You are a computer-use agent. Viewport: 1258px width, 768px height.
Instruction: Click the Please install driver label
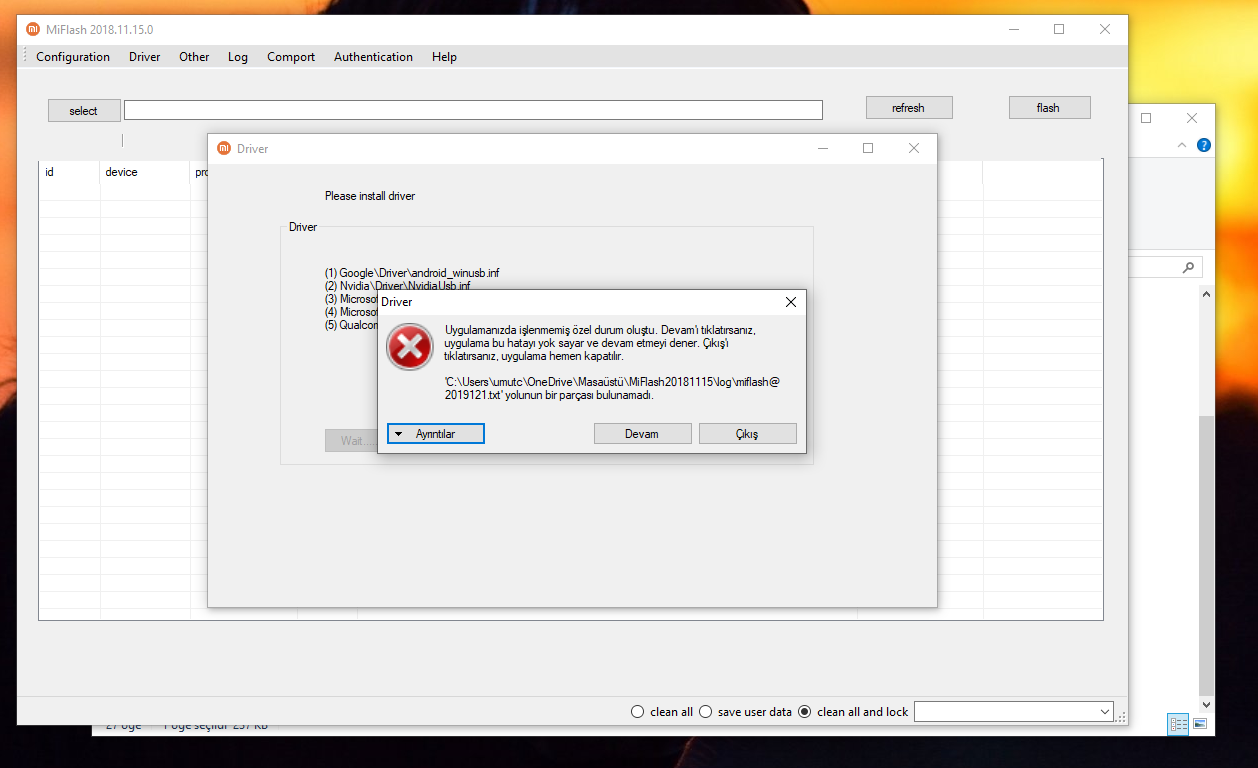(x=370, y=196)
